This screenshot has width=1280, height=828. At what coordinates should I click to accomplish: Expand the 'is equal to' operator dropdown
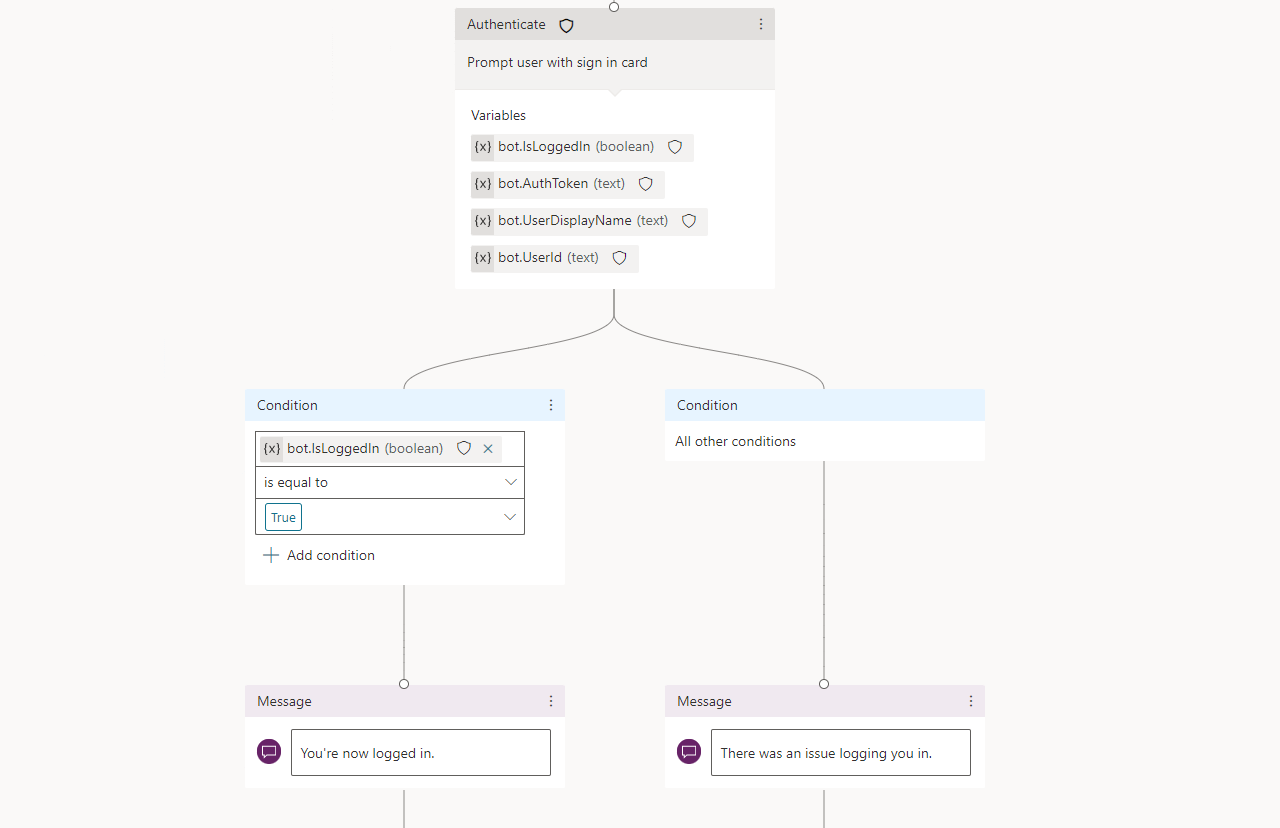(x=511, y=482)
